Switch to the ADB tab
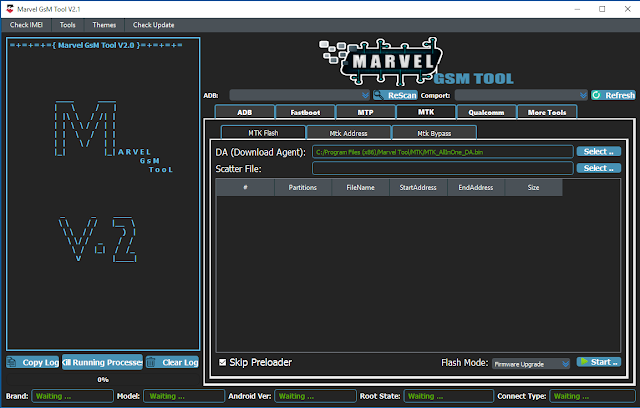The width and height of the screenshot is (640, 408). [x=244, y=112]
